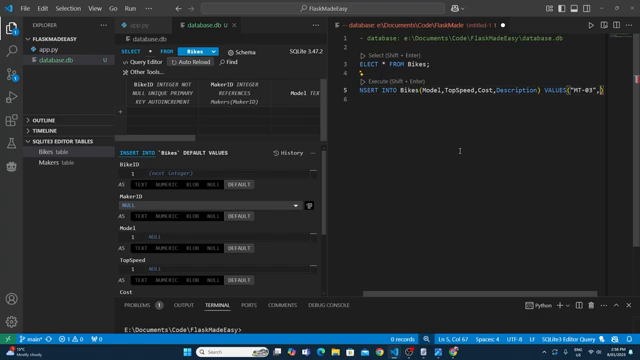Click the horizontal scrollbar of SQL editor
The image size is (640, 360).
[480, 294]
